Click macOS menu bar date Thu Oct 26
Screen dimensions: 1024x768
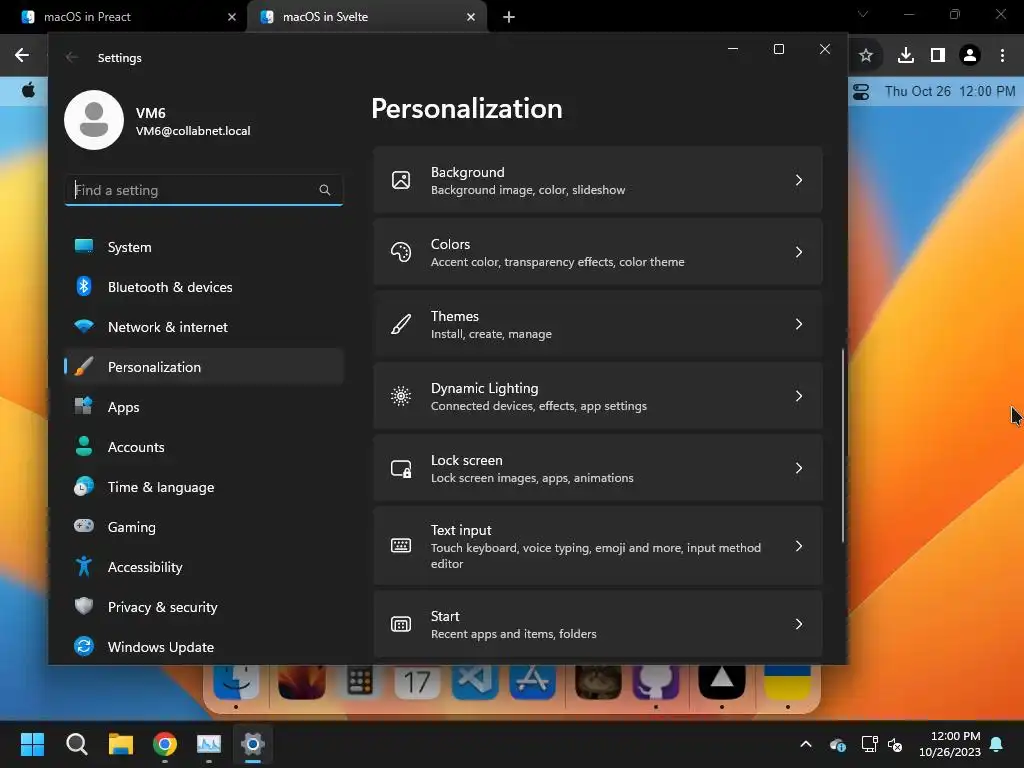(x=918, y=91)
